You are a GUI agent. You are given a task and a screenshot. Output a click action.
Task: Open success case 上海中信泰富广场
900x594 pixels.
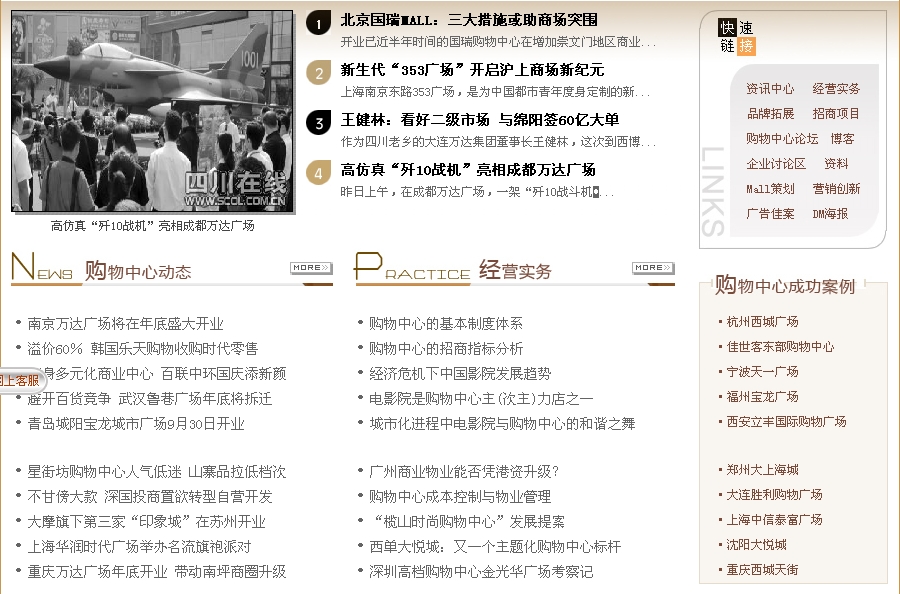774,520
